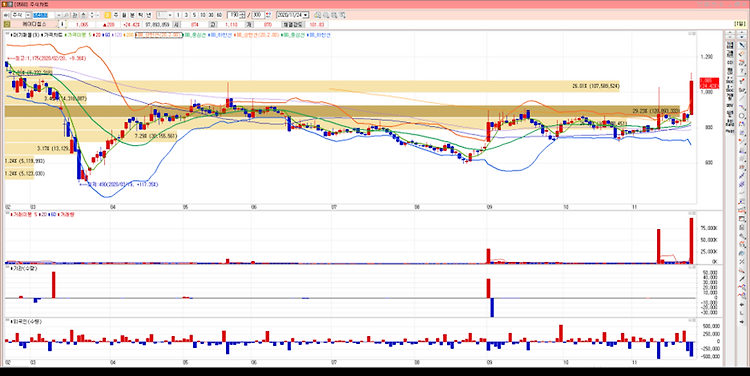Screen dimensions: 750x376
Task: Expand the stock code combo box arrow
Action: (59, 15)
